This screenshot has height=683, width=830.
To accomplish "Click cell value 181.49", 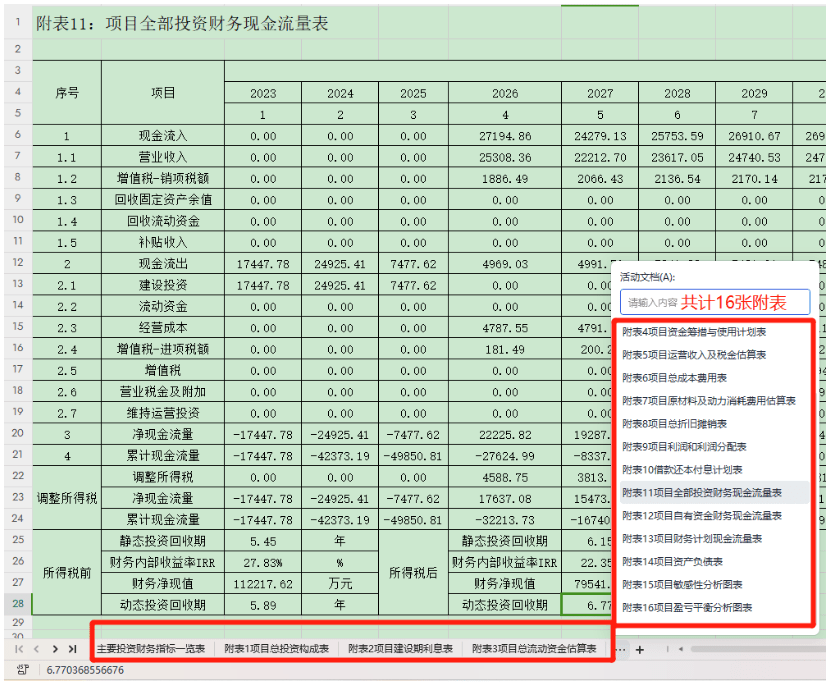I will click(505, 349).
